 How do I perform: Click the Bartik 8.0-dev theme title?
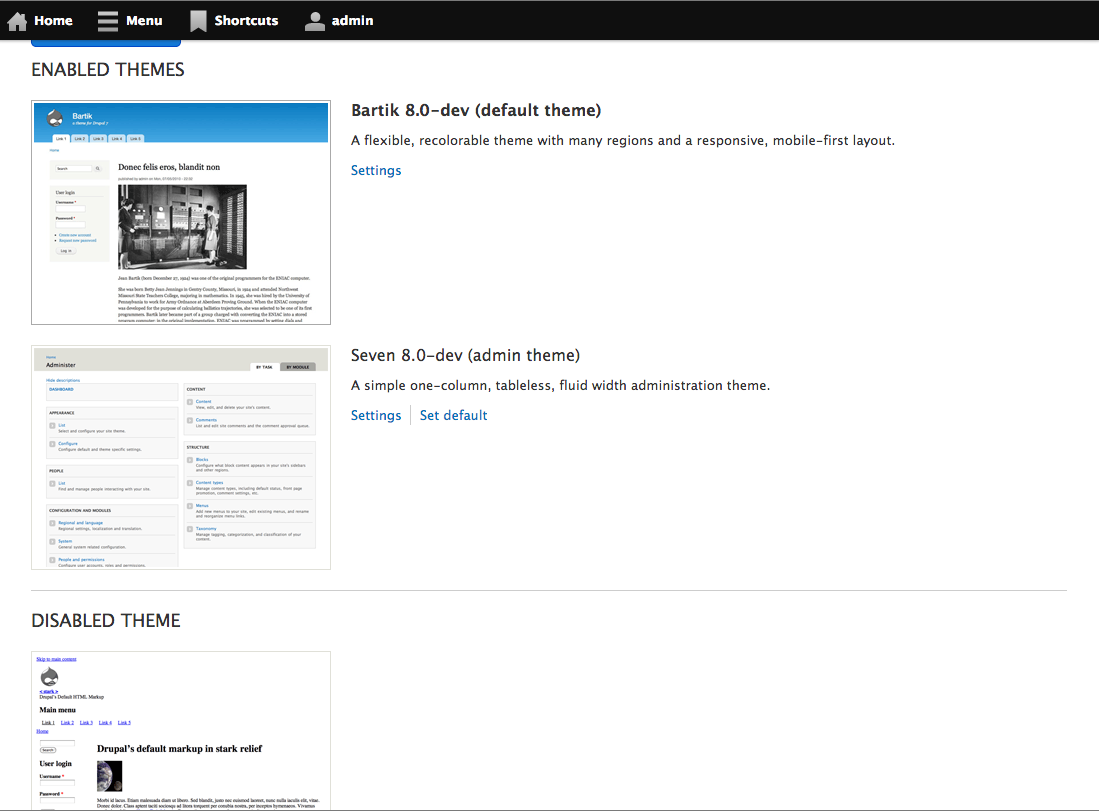pyautogui.click(x=476, y=110)
